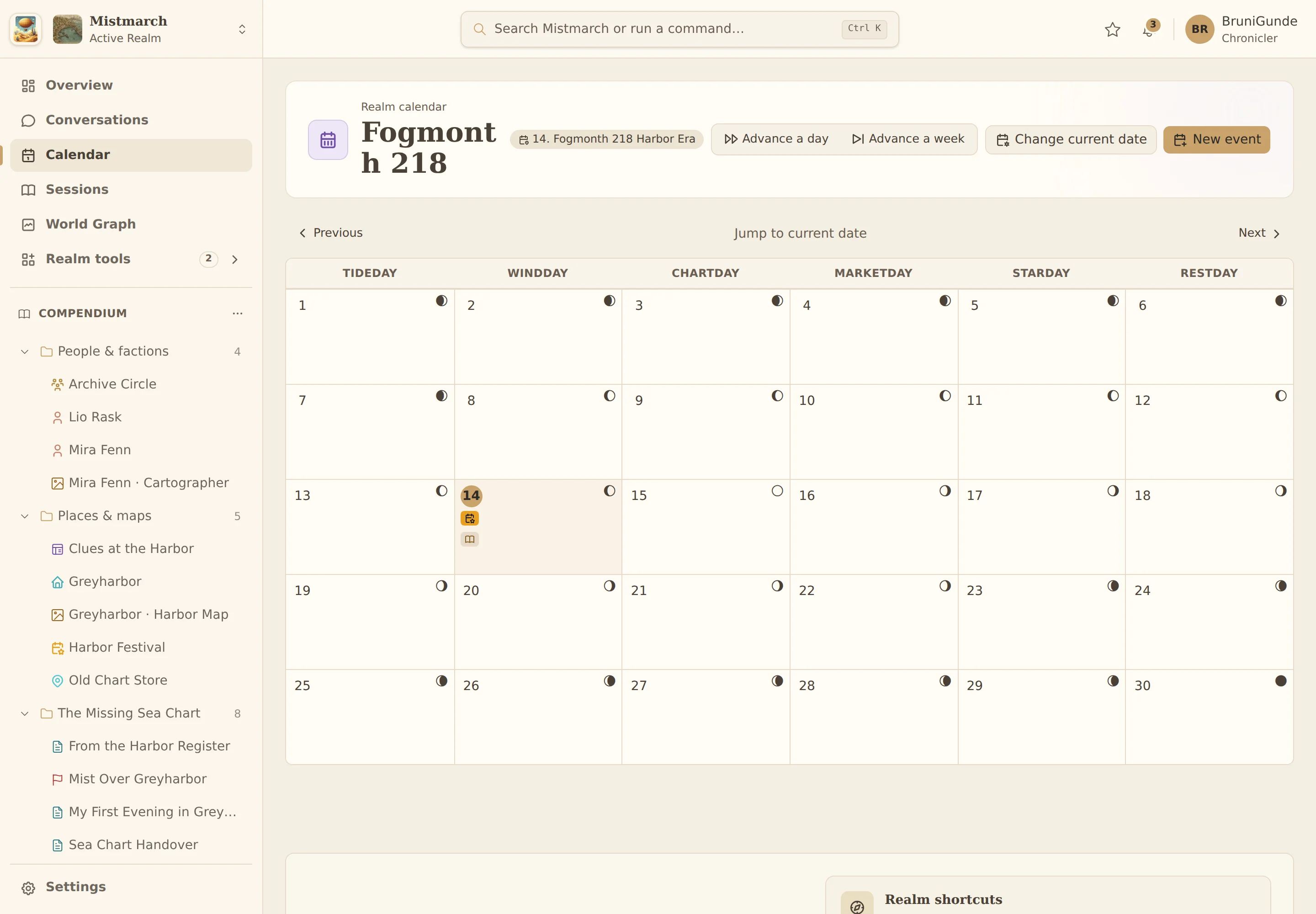Select Calendar in sidebar
This screenshot has width=1316, height=914.
pyautogui.click(x=131, y=155)
